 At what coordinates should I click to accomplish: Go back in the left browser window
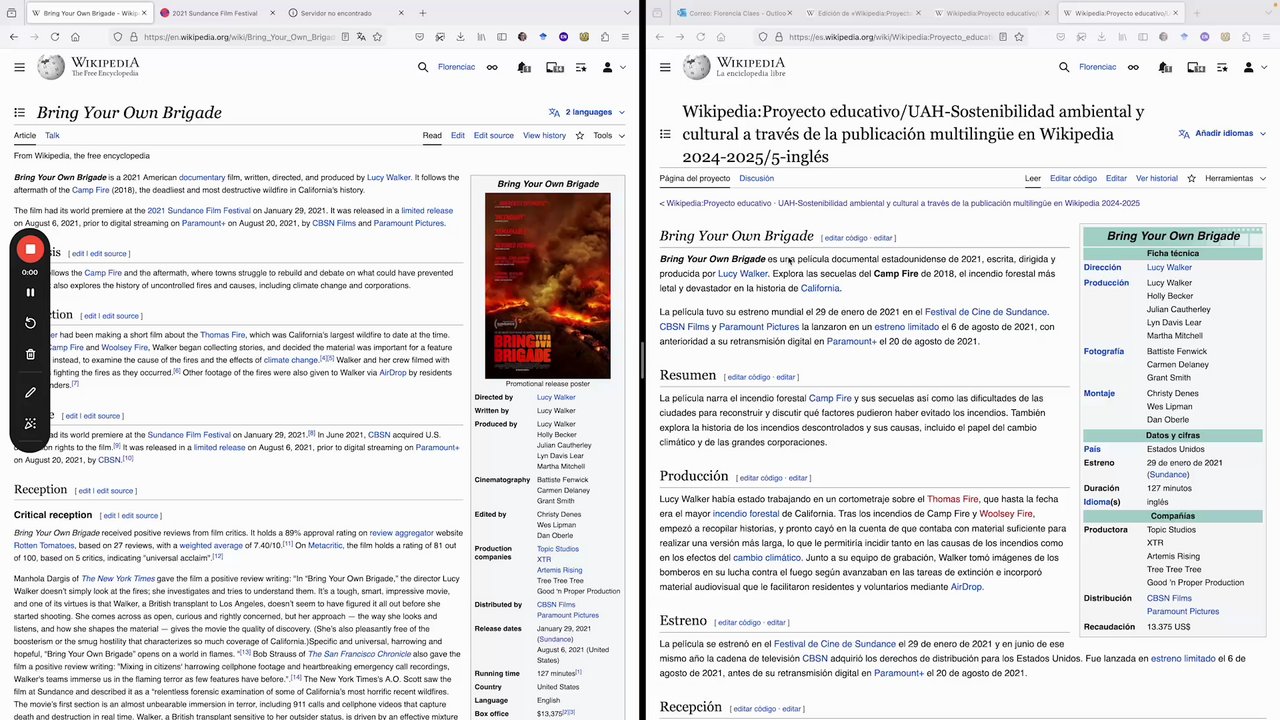14,37
